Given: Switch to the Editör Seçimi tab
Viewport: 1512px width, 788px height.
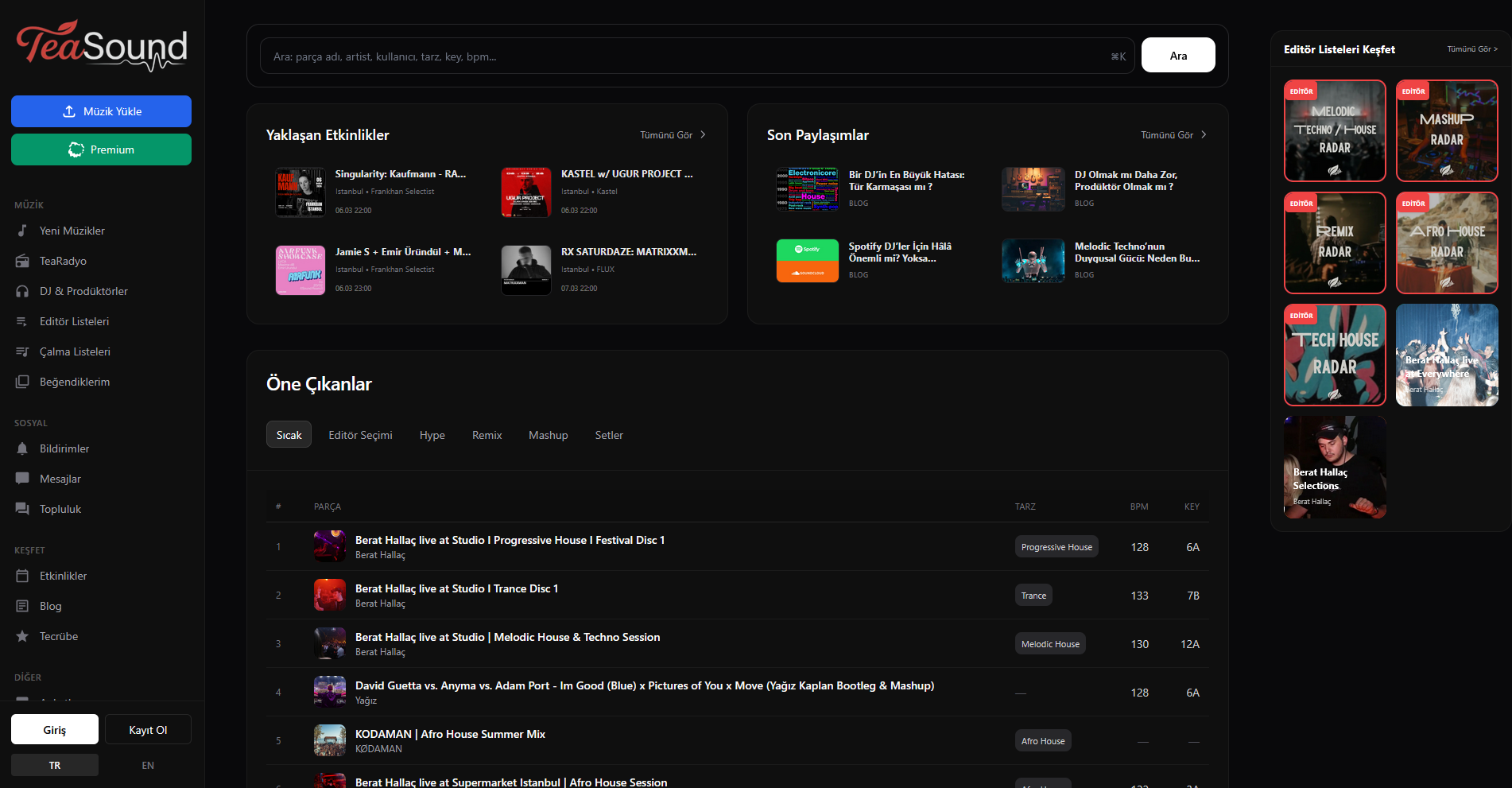Looking at the screenshot, I should [360, 435].
